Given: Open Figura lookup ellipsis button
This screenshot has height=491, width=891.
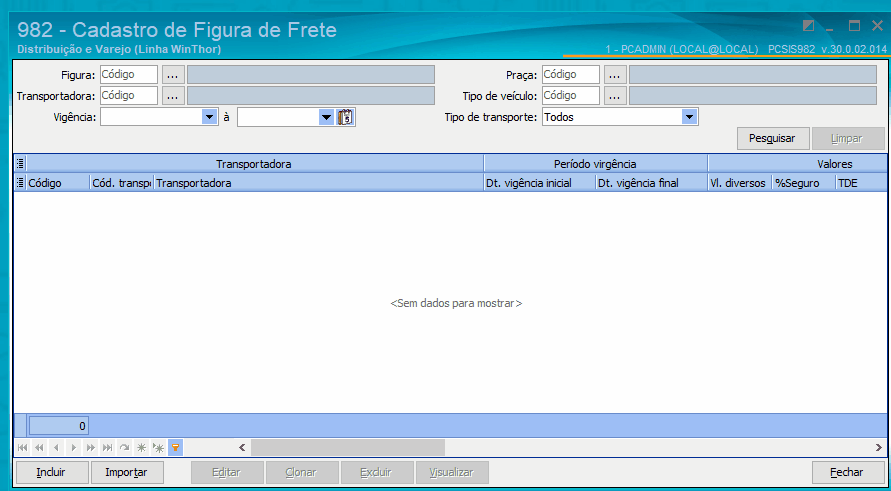Looking at the screenshot, I should click(173, 75).
